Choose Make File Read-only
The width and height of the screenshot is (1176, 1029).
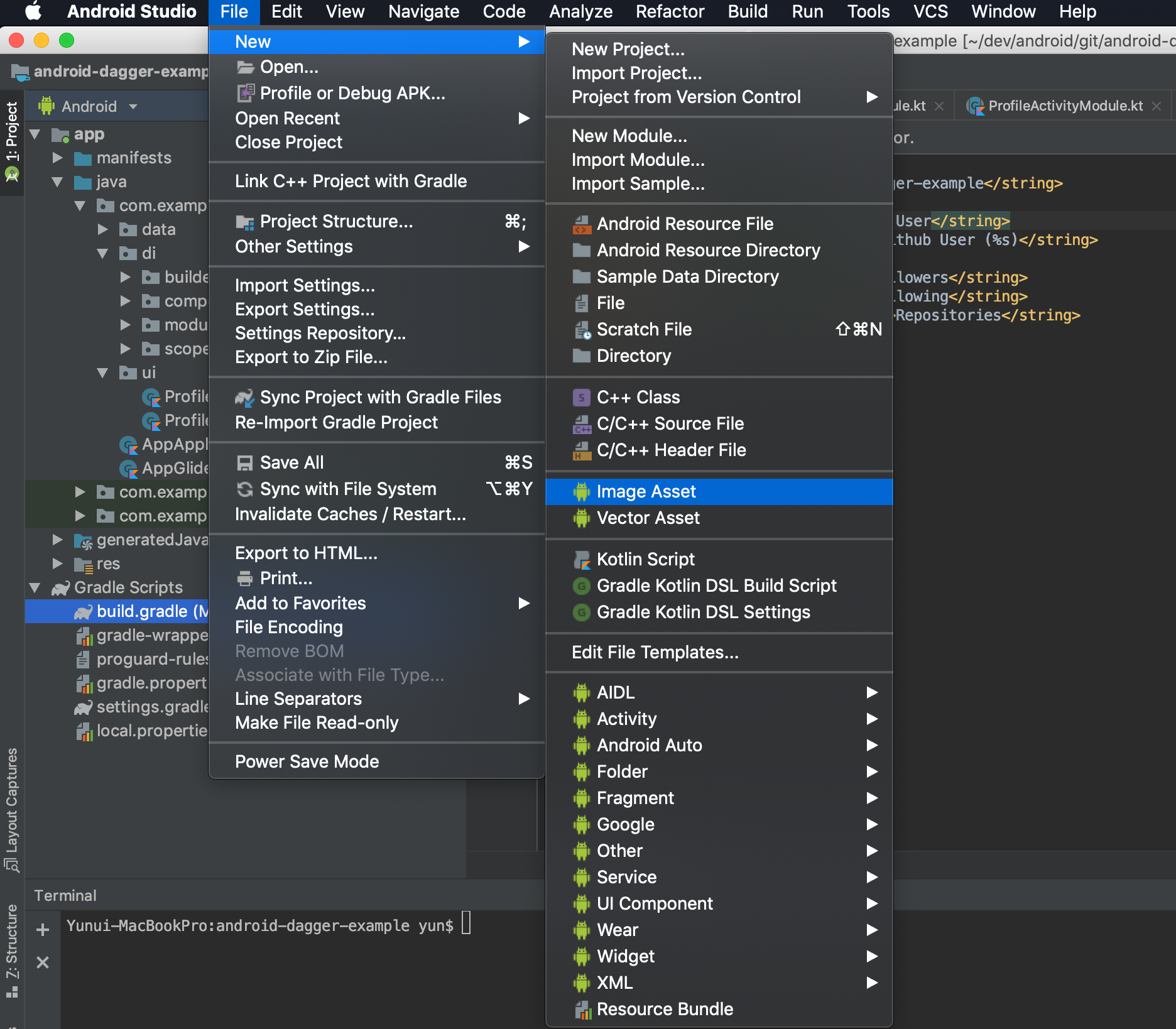pyautogui.click(x=377, y=723)
